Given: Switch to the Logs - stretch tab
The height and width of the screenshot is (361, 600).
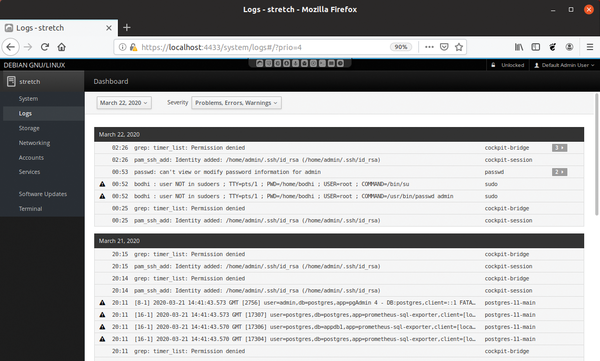Looking at the screenshot, I should point(59,28).
